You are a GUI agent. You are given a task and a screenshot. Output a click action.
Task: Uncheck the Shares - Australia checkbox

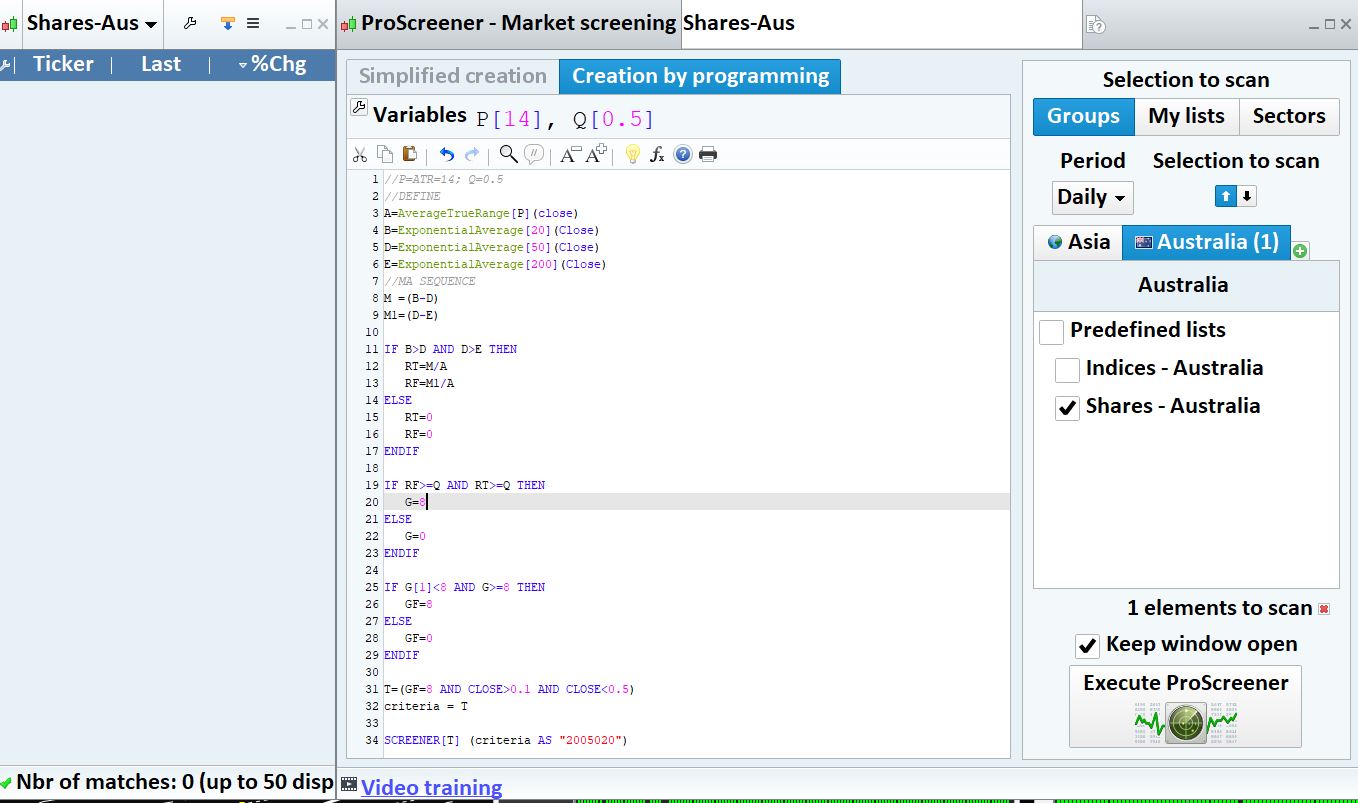(1067, 408)
